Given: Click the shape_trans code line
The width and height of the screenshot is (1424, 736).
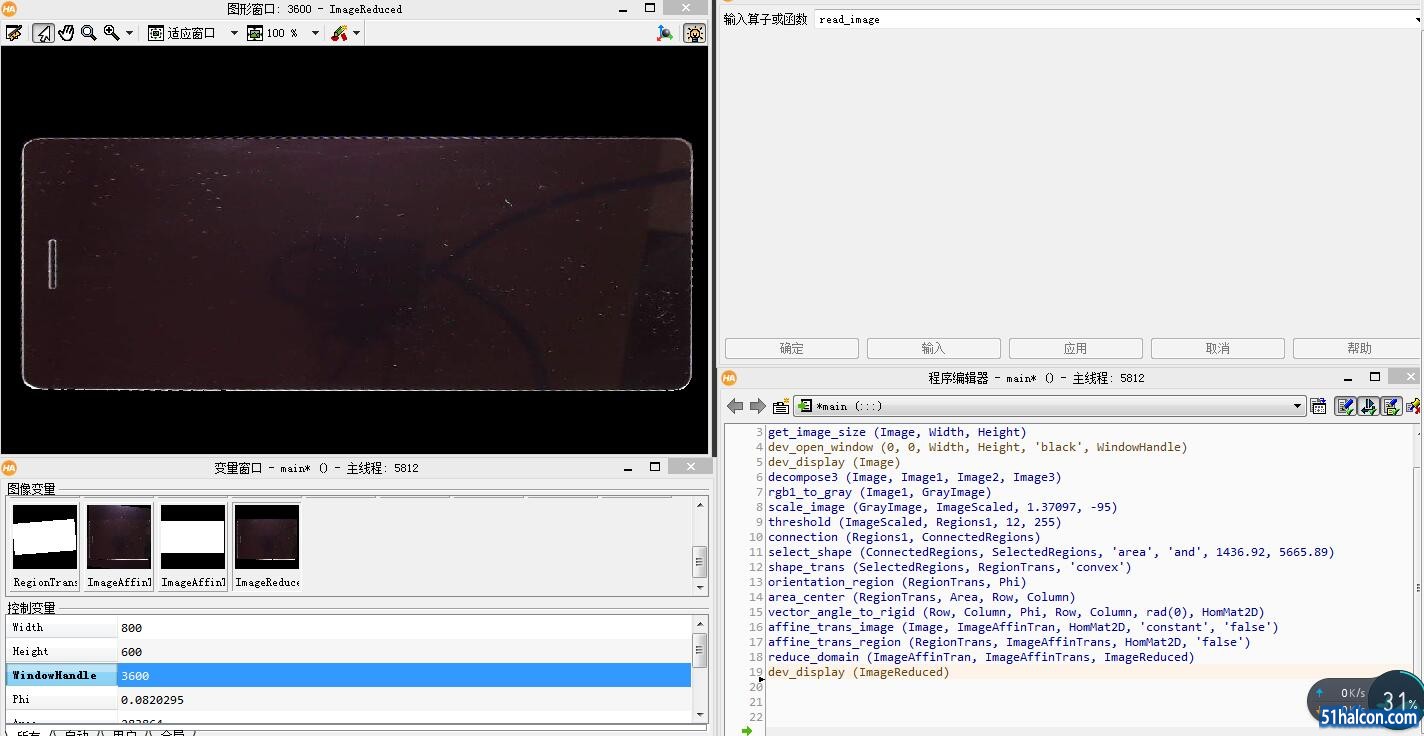Looking at the screenshot, I should pos(949,567).
